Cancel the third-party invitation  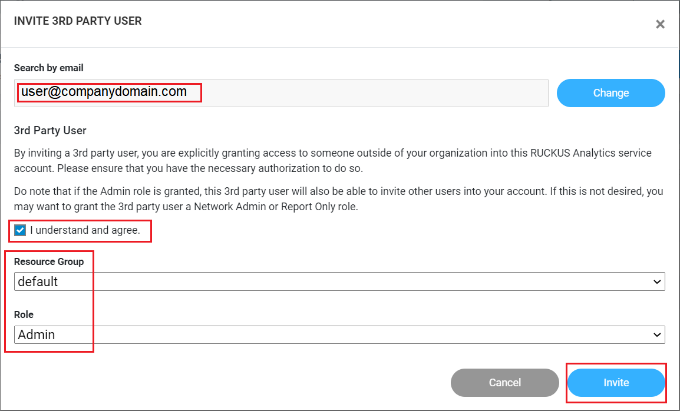505,383
